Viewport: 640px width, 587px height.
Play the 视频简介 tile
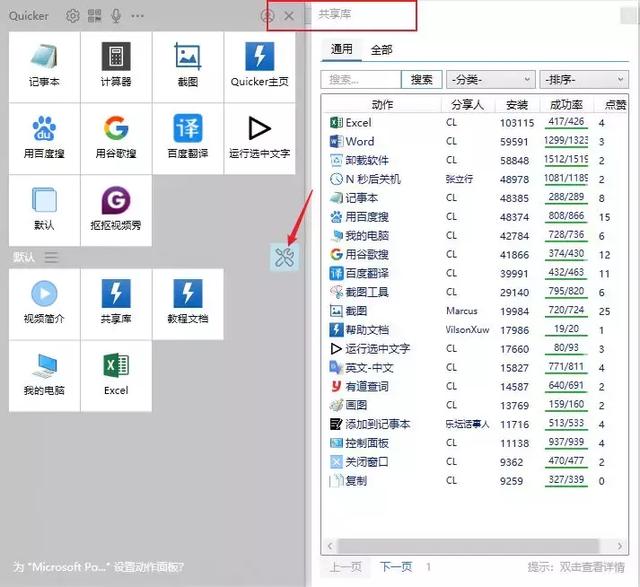pyautogui.click(x=44, y=304)
